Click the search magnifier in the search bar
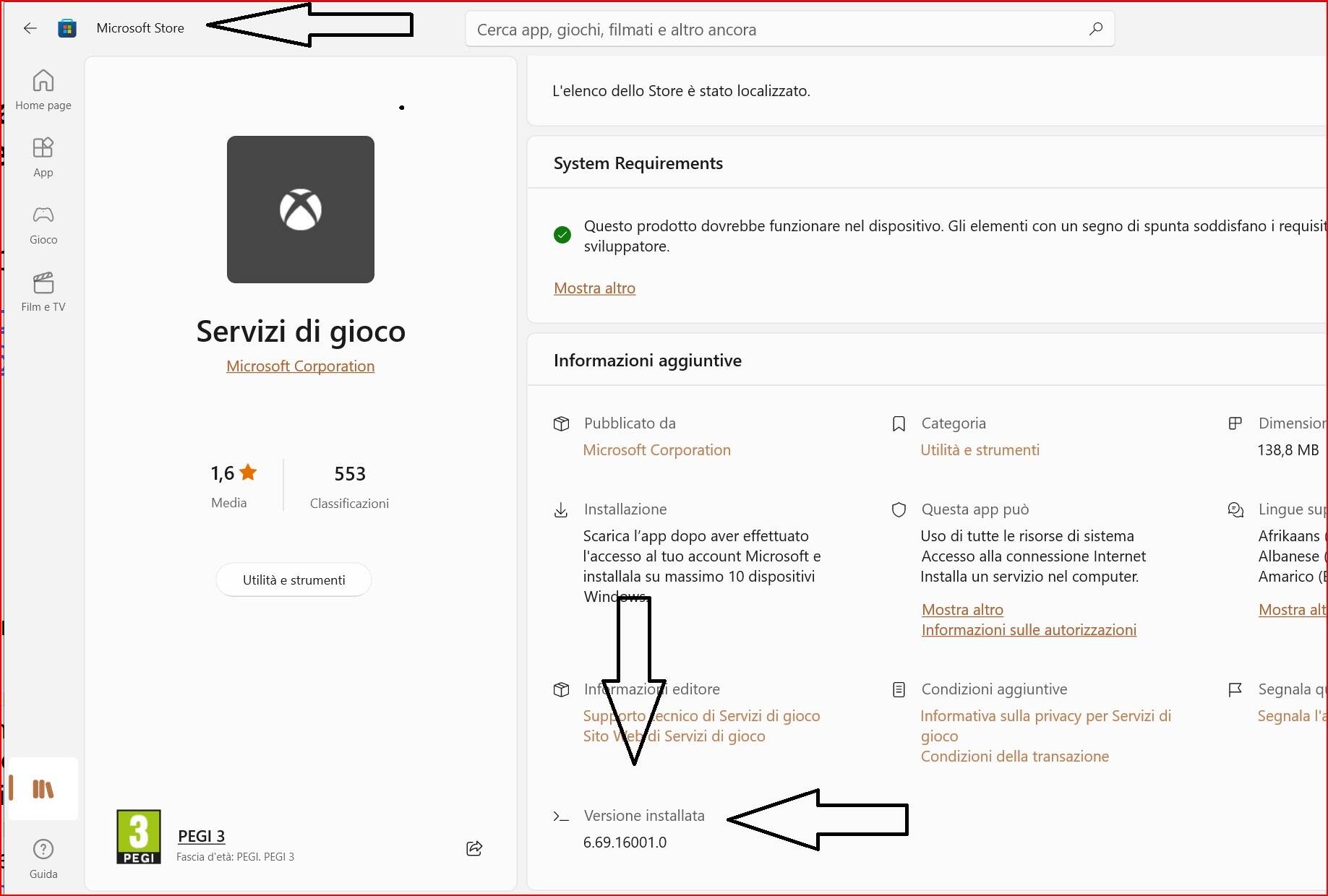The image size is (1328, 896). tap(1095, 29)
